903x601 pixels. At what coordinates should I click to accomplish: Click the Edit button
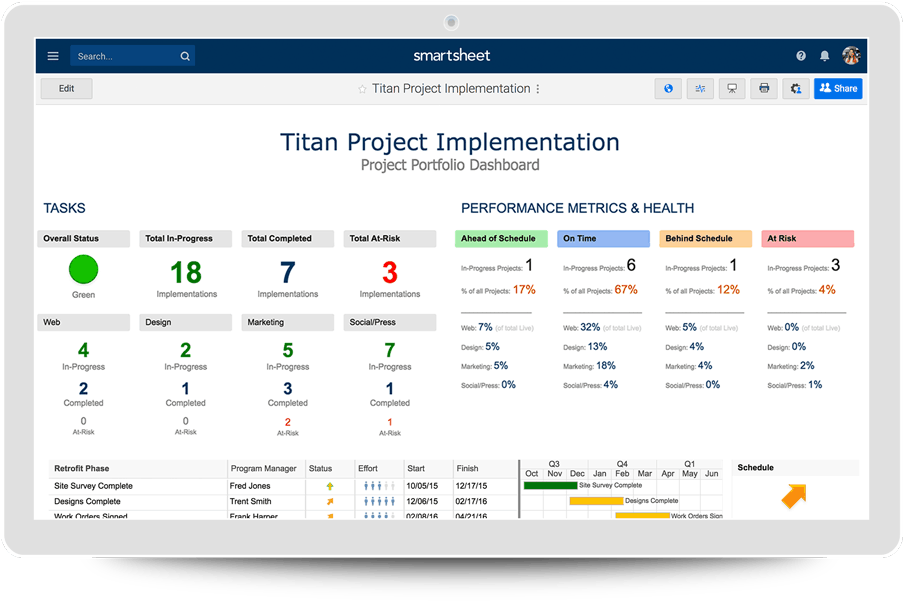tap(66, 89)
